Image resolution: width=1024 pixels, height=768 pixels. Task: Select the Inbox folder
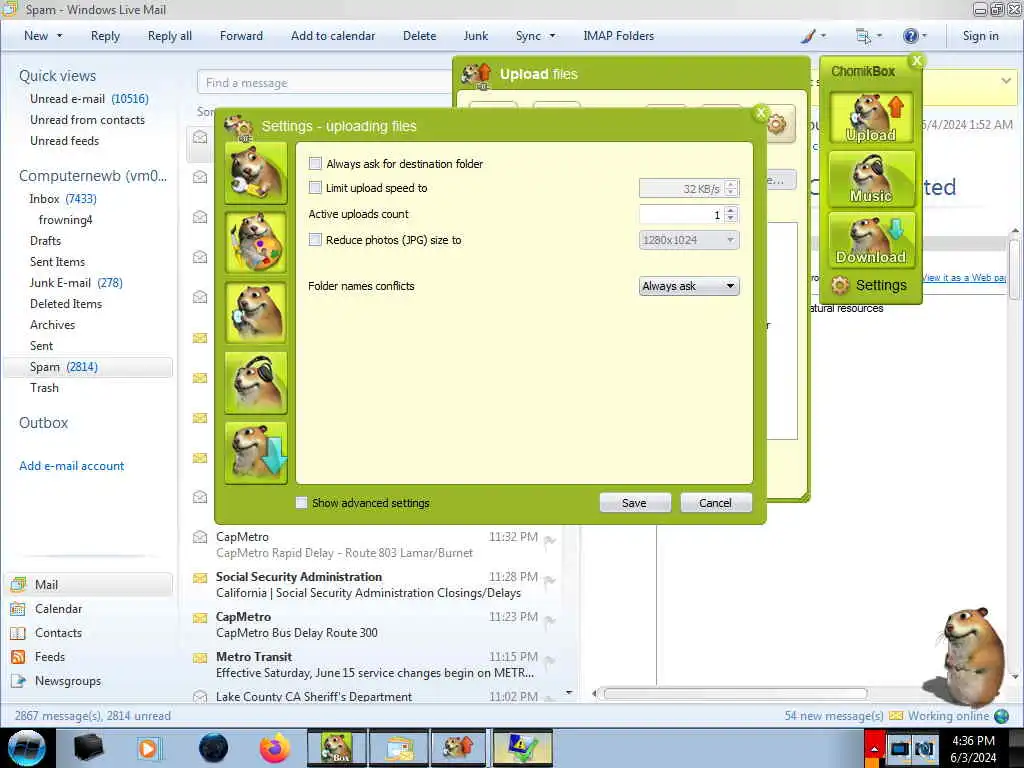pyautogui.click(x=63, y=199)
